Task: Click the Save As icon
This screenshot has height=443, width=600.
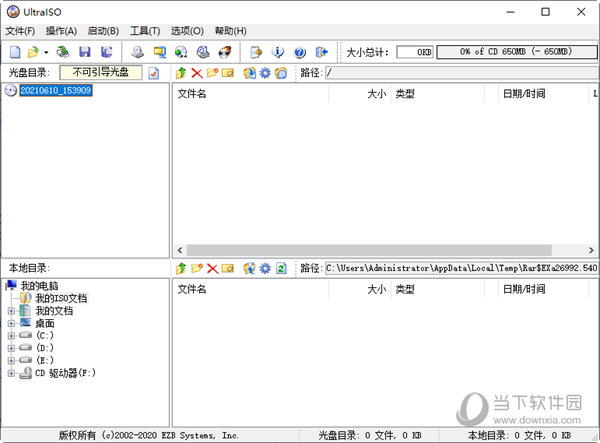Action: (106, 52)
